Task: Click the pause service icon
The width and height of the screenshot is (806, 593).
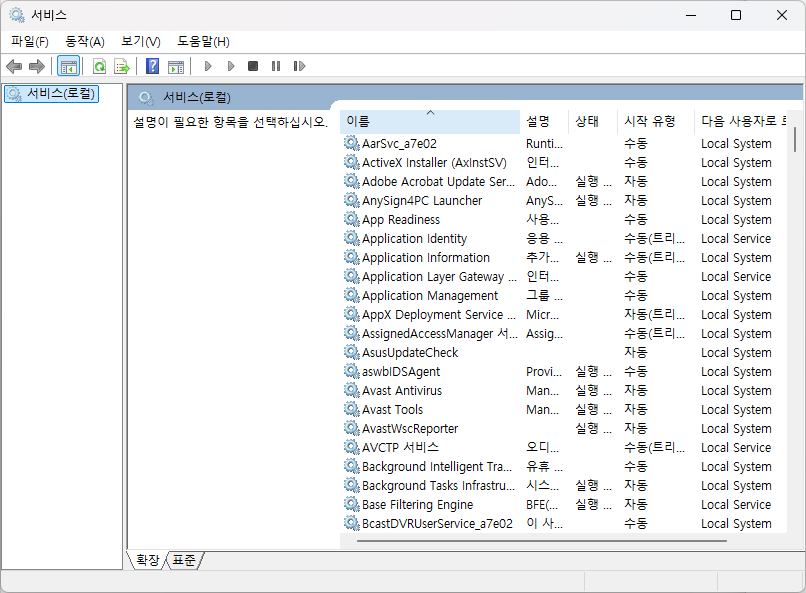Action: [276, 66]
